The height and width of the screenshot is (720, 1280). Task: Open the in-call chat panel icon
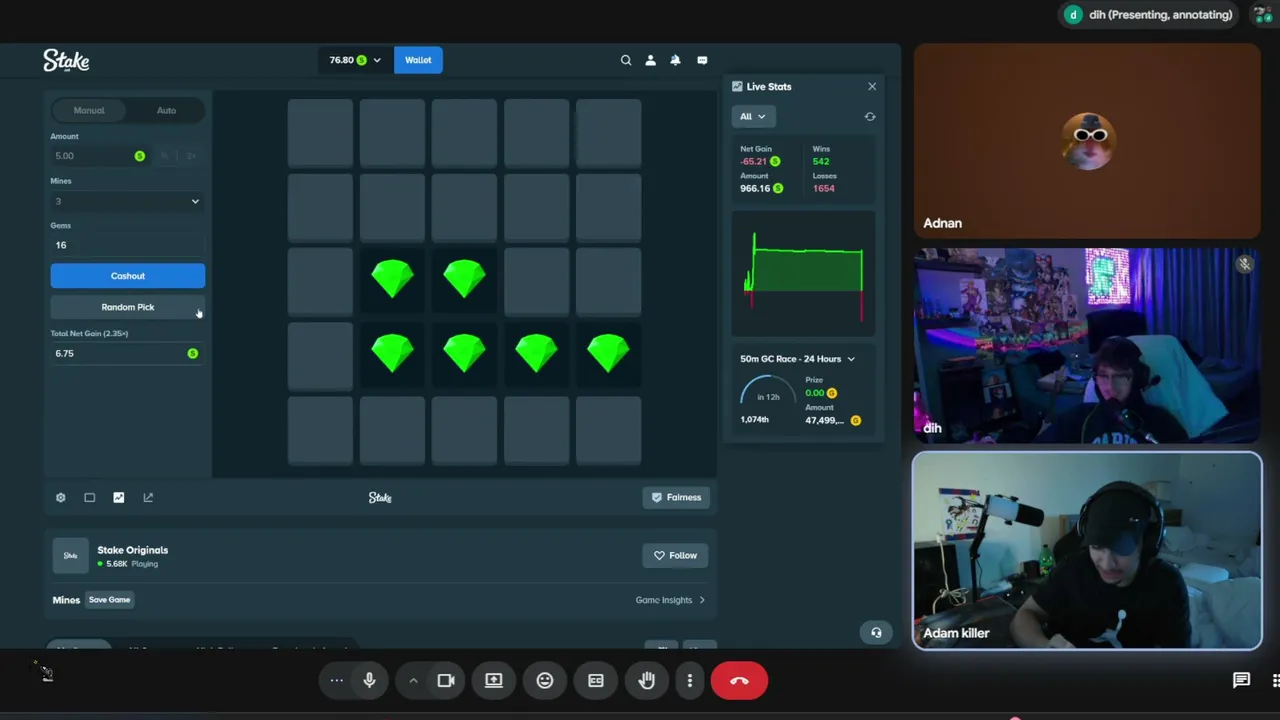1241,681
